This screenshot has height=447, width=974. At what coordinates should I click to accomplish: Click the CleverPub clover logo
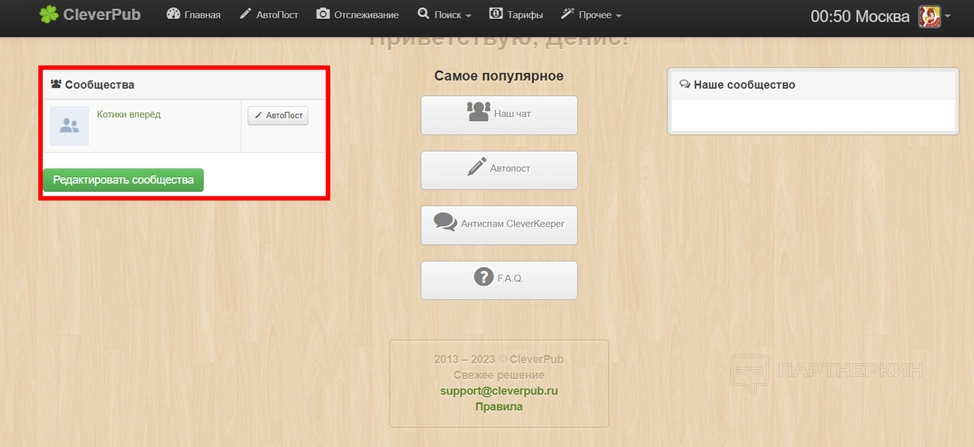(x=48, y=14)
